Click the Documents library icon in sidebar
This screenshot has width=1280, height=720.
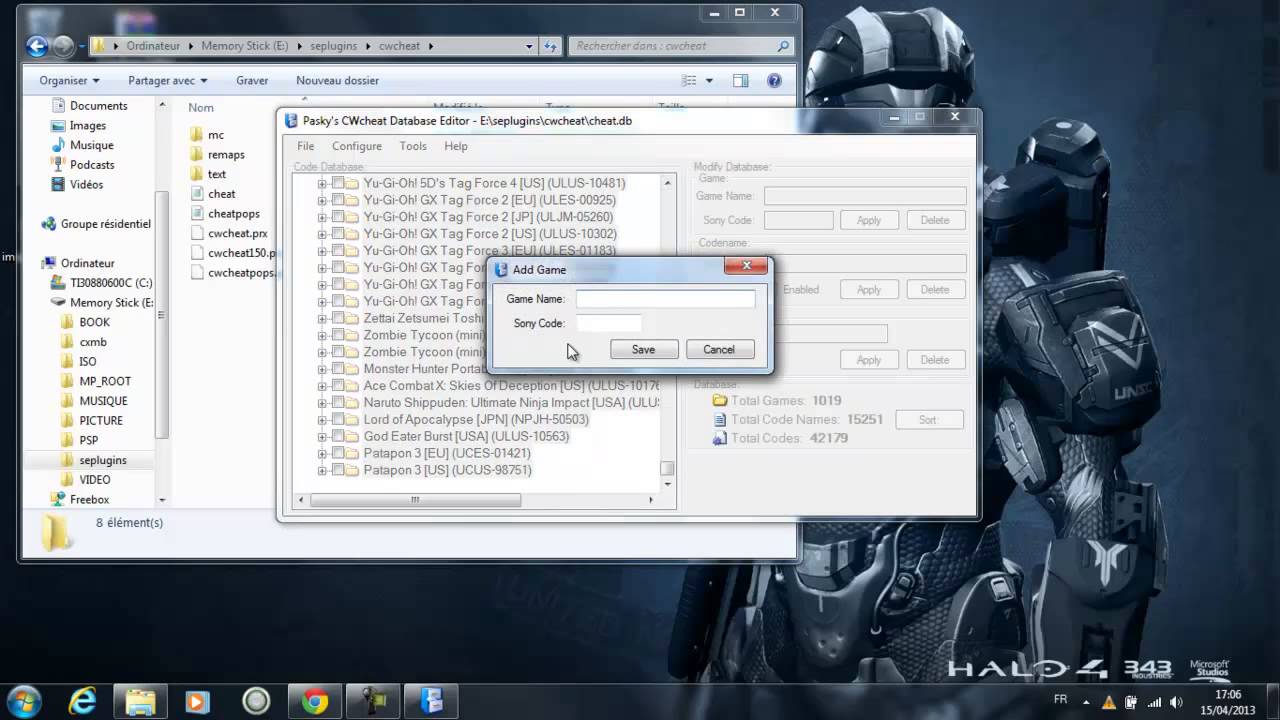[57, 106]
